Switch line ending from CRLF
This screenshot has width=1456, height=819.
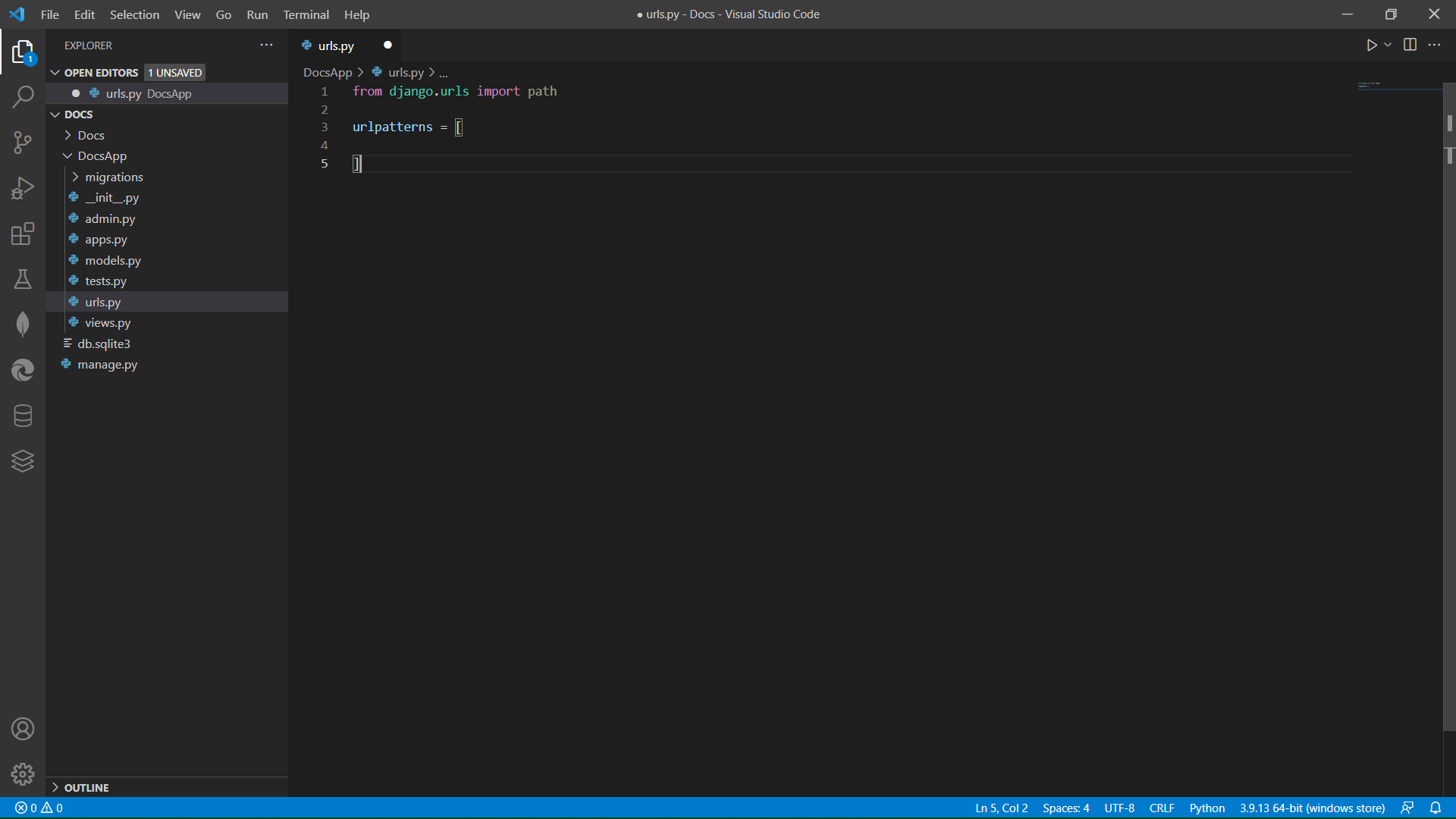tap(1161, 808)
